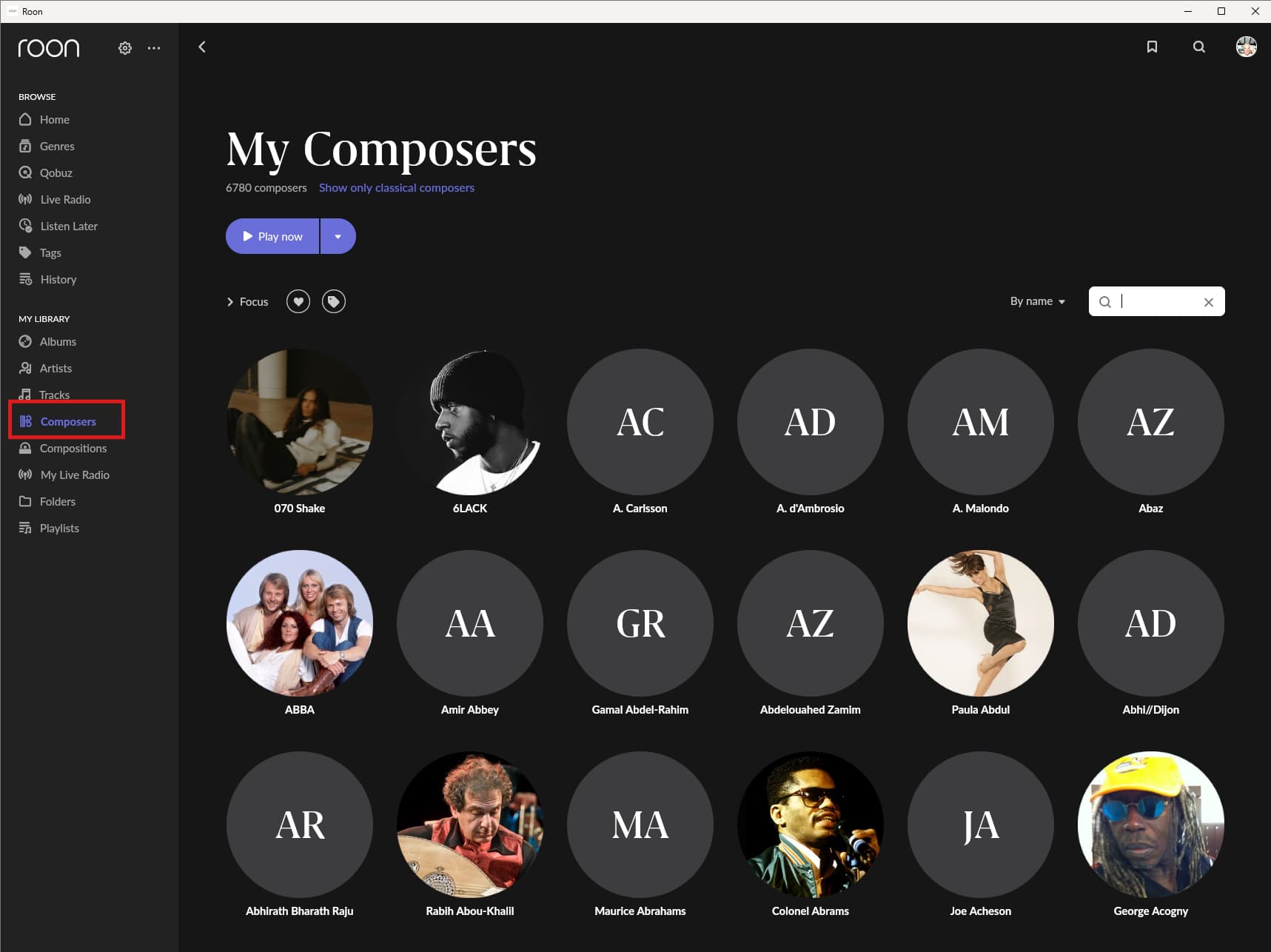This screenshot has height=952, width=1271.
Task: Open Abhirath Bharath Raju composer circle
Action: pos(300,825)
